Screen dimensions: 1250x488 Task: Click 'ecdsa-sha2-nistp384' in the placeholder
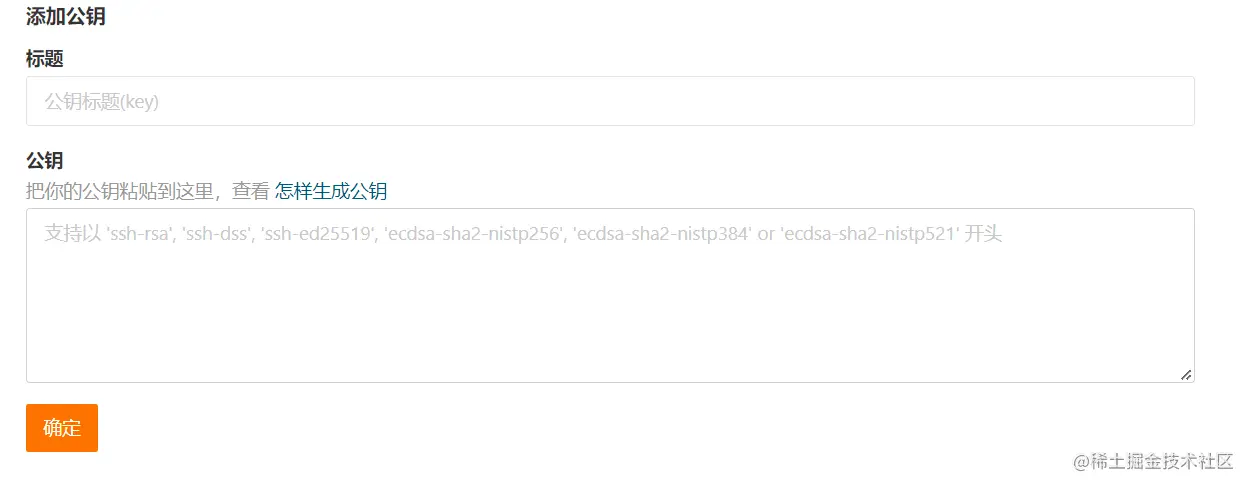662,234
